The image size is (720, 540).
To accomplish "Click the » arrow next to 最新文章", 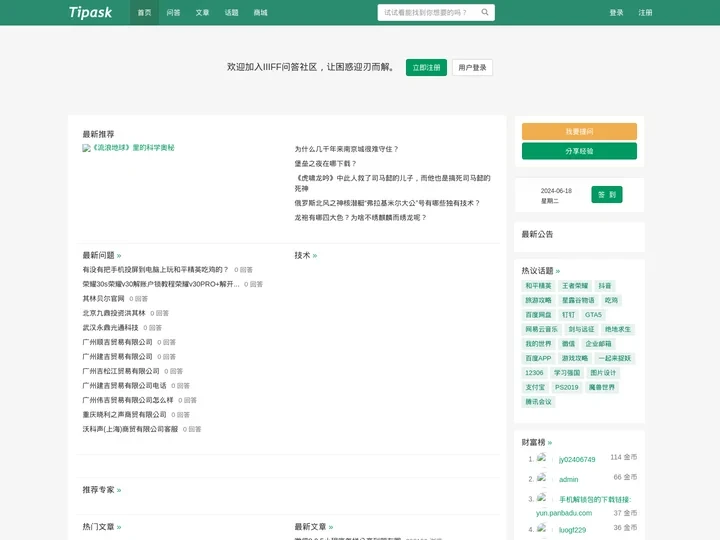I will (331, 527).
